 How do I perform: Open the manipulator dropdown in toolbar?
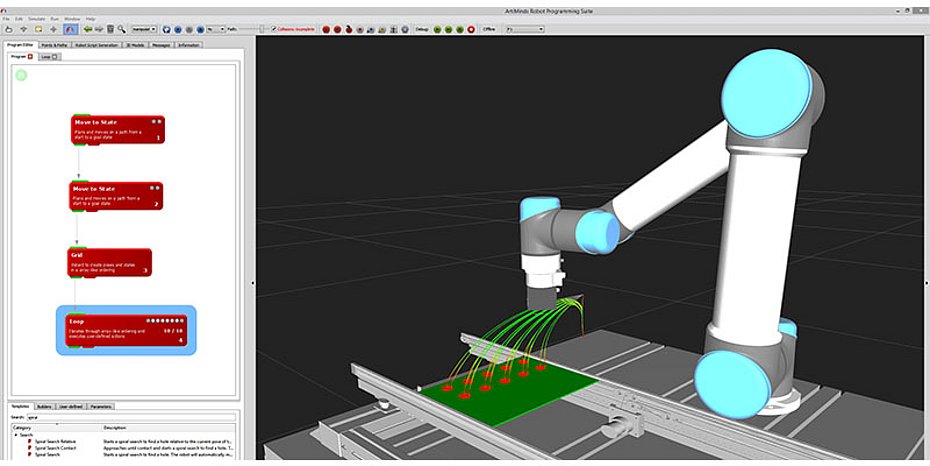143,29
